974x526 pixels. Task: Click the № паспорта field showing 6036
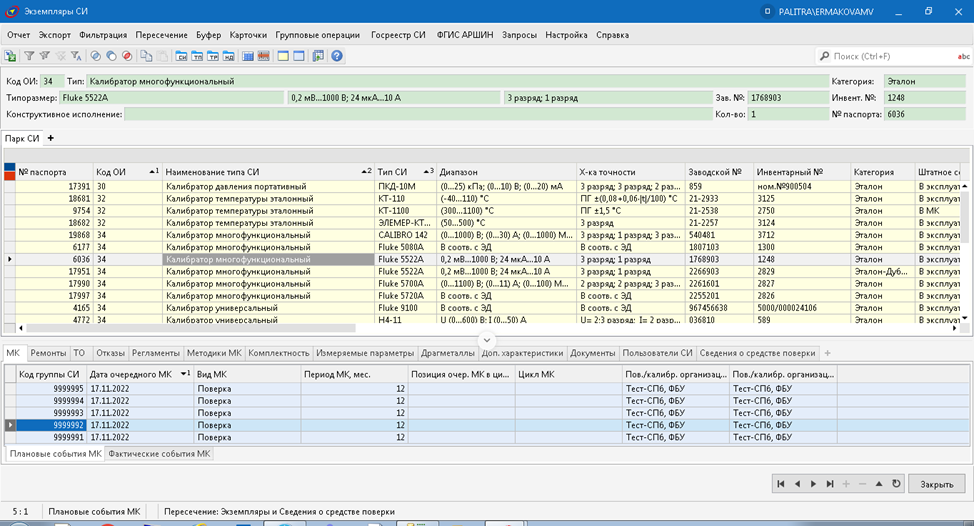click(925, 114)
